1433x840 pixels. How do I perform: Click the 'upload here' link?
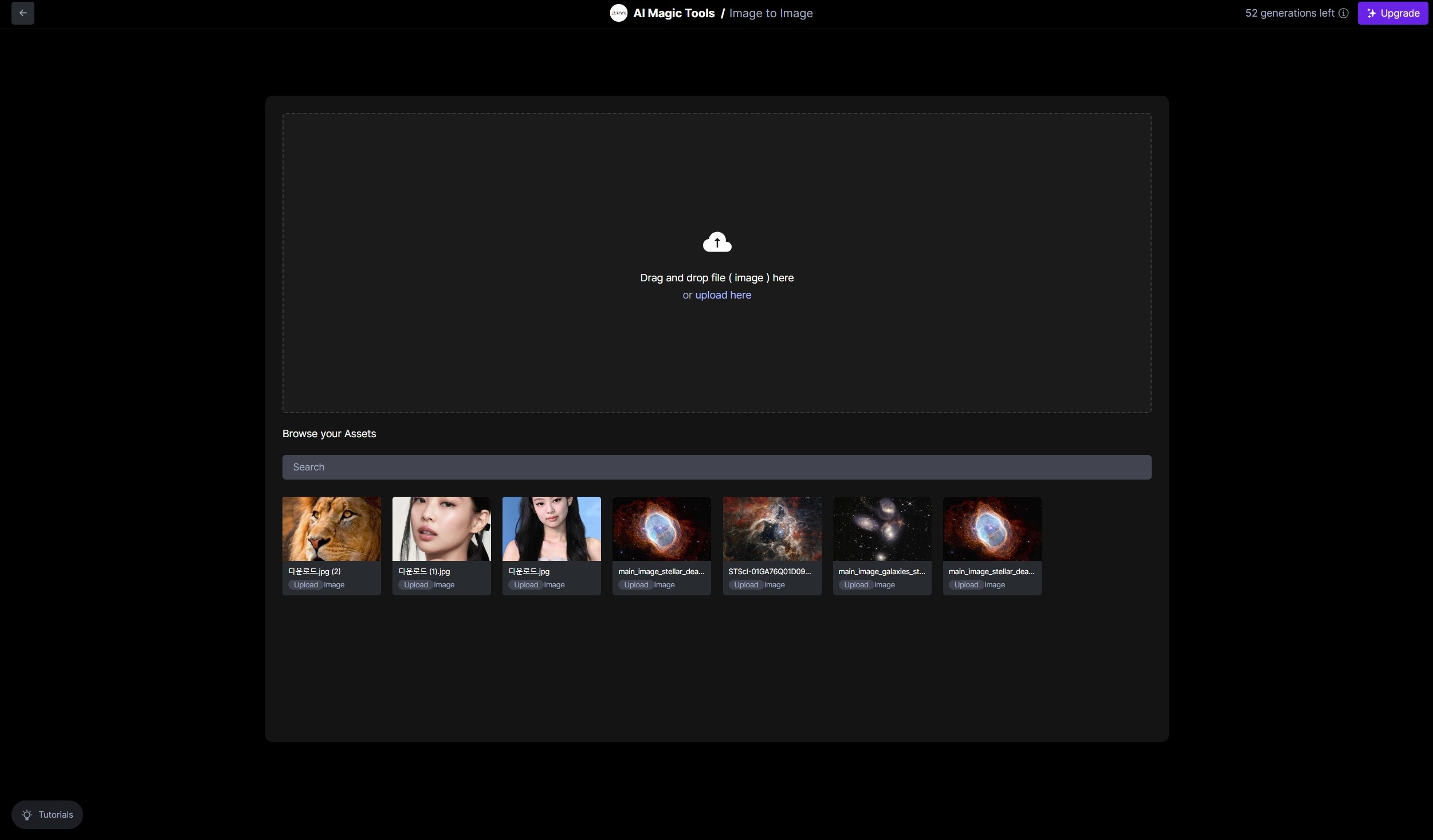tap(723, 295)
